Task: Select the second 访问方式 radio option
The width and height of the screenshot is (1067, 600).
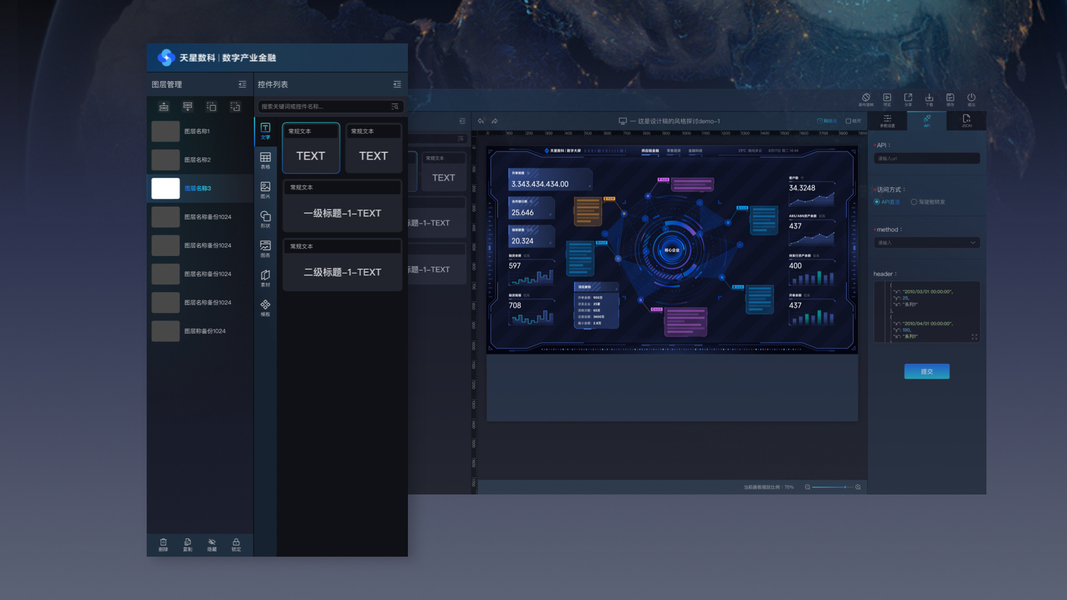Action: point(914,202)
